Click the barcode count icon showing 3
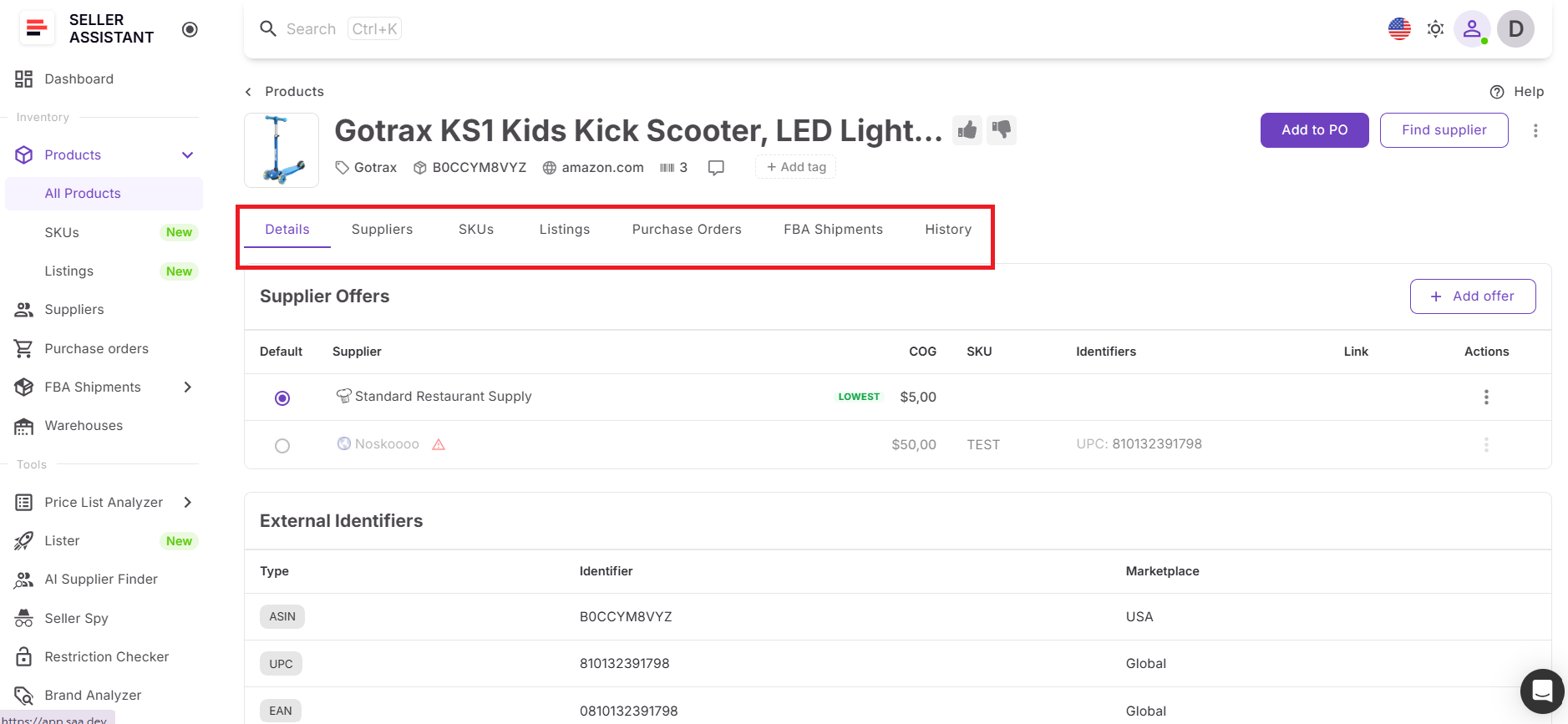The image size is (1568, 724). click(x=673, y=168)
